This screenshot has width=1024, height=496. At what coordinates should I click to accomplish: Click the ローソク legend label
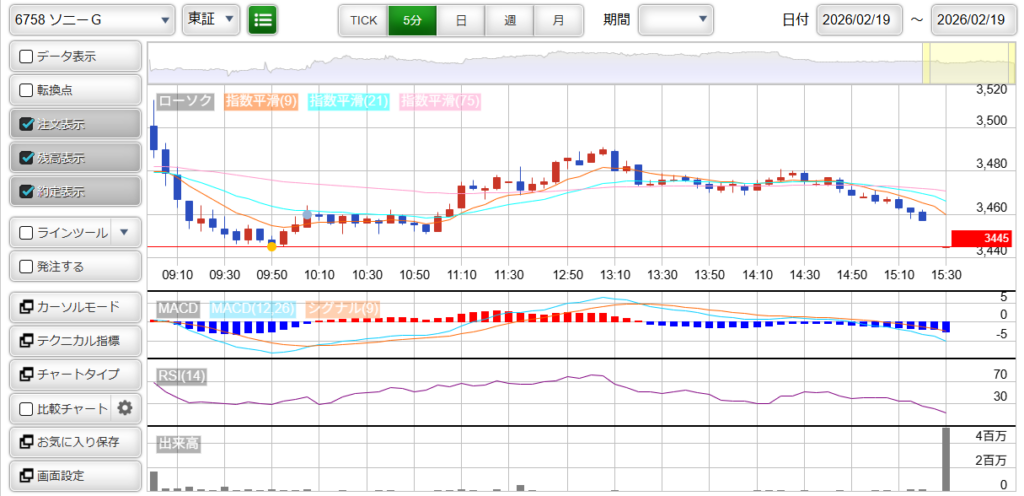pos(186,101)
